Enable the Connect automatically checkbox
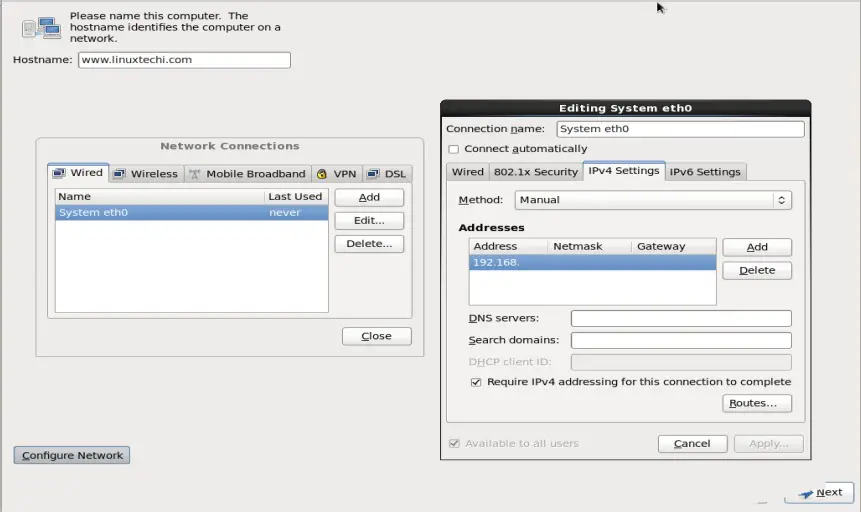The height and width of the screenshot is (512, 861). pos(454,149)
